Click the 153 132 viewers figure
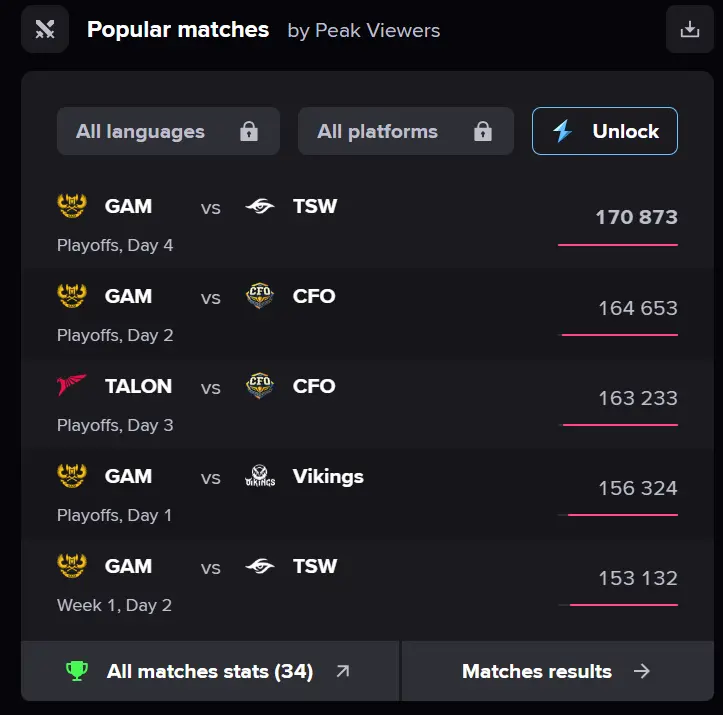This screenshot has height=715, width=723. coord(638,578)
